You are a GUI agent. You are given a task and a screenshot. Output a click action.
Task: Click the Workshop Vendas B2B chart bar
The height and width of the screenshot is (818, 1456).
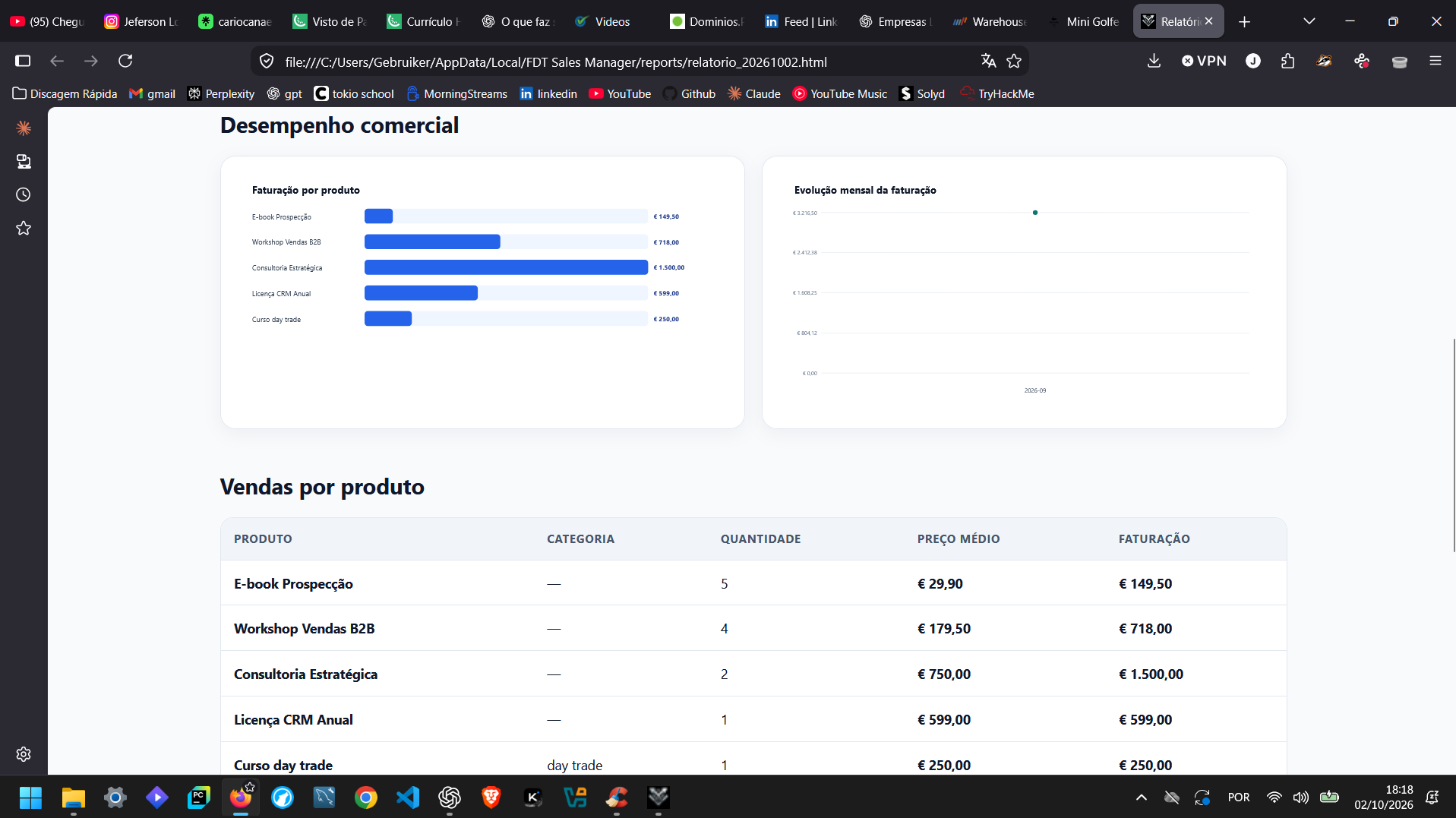click(432, 242)
